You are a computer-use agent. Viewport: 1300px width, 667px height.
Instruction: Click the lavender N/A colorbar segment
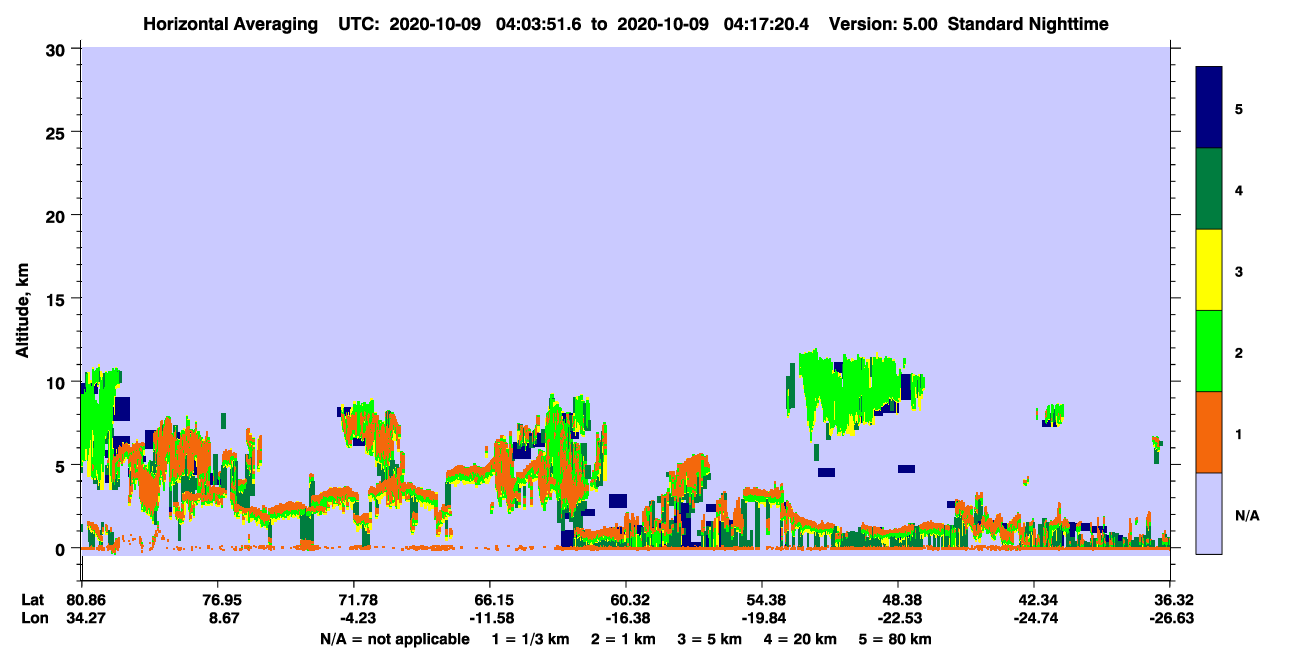pyautogui.click(x=1209, y=513)
